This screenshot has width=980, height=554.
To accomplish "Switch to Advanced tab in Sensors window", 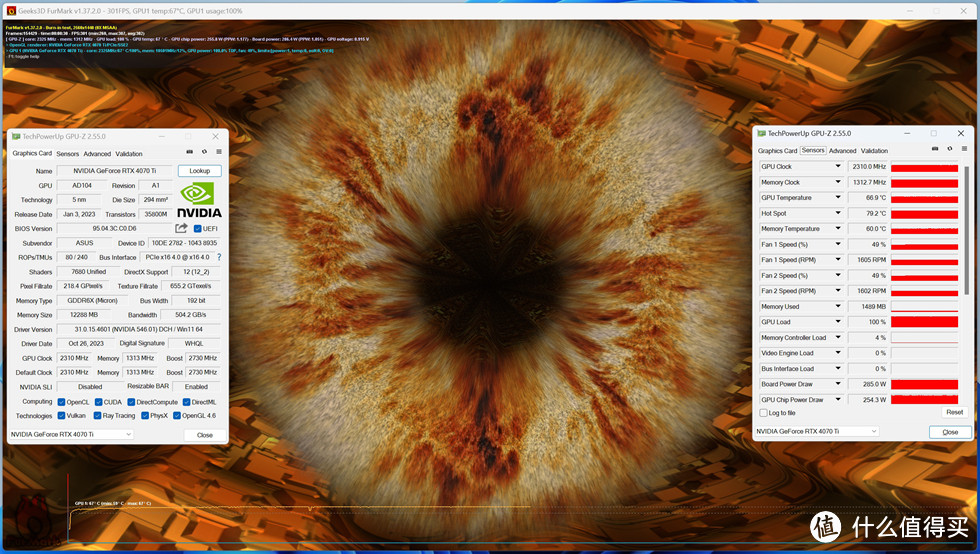I will 842,151.
